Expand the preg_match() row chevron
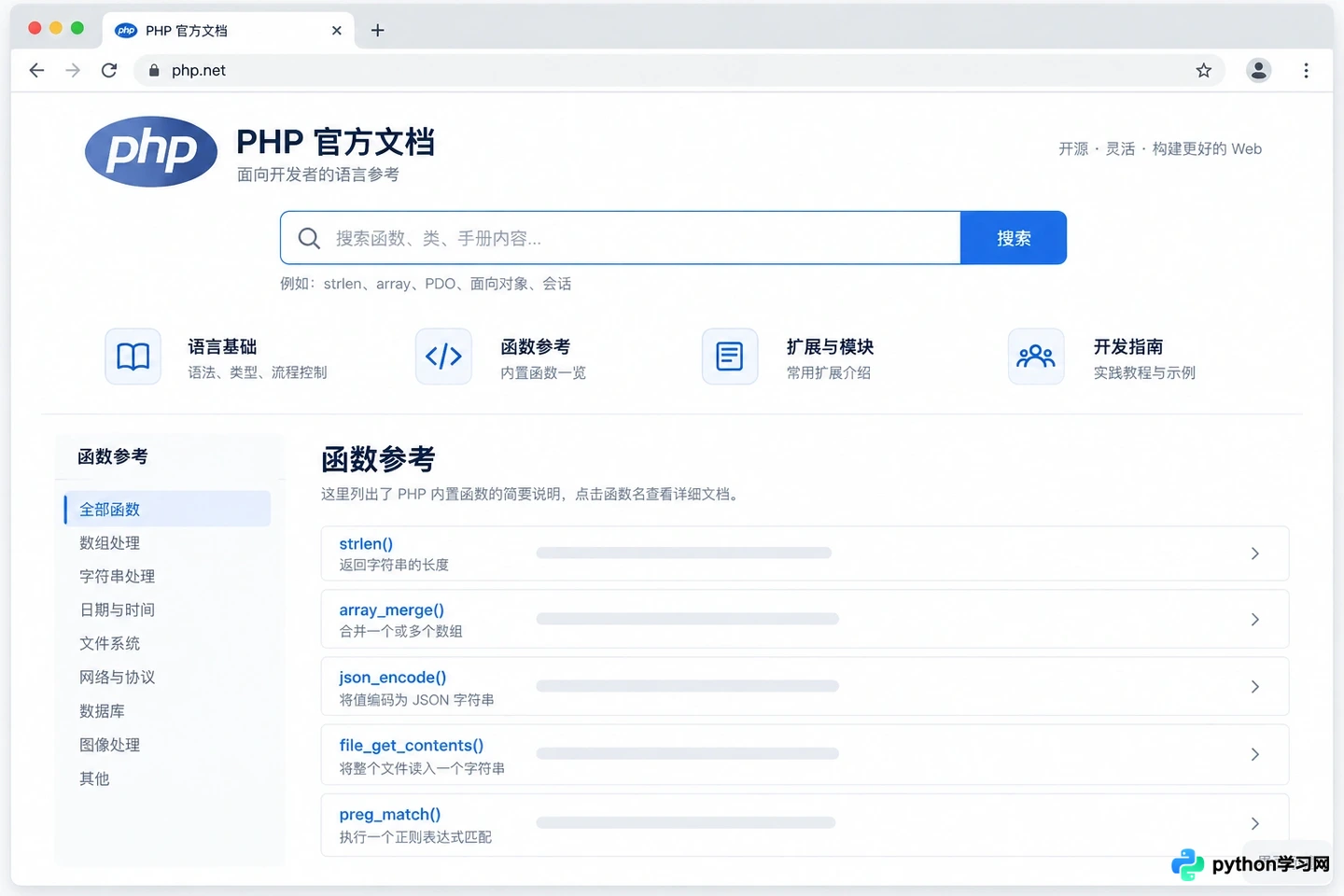Screen dimensions: 1344x896 coord(1255,823)
